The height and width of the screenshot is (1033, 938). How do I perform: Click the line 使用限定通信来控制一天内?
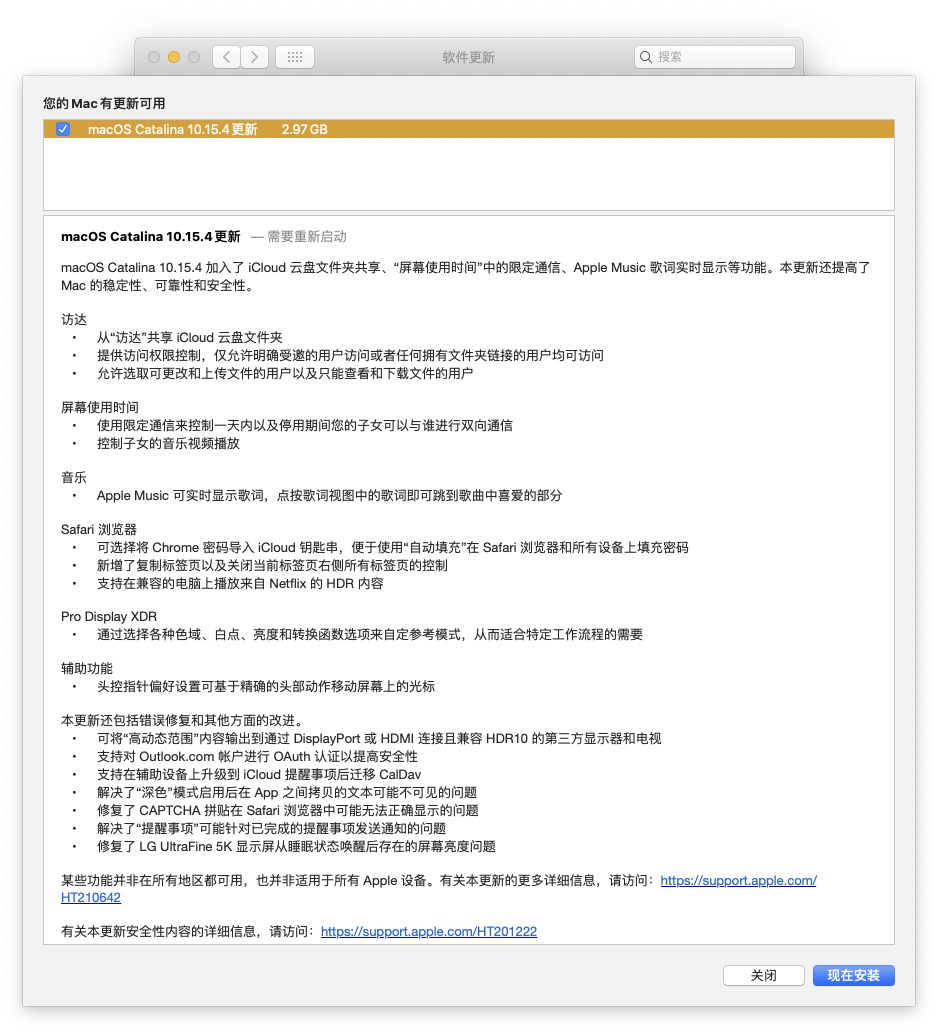point(304,425)
